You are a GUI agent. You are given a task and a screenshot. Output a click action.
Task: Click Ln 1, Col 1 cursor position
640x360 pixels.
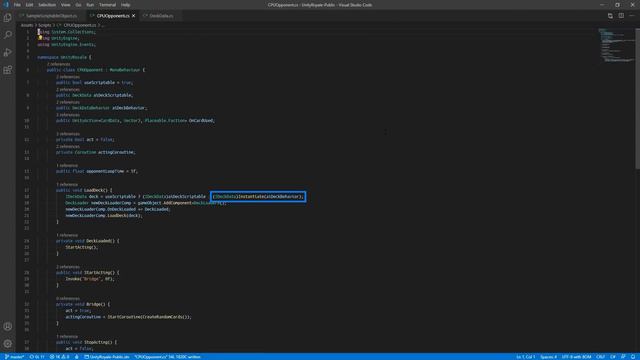point(526,357)
